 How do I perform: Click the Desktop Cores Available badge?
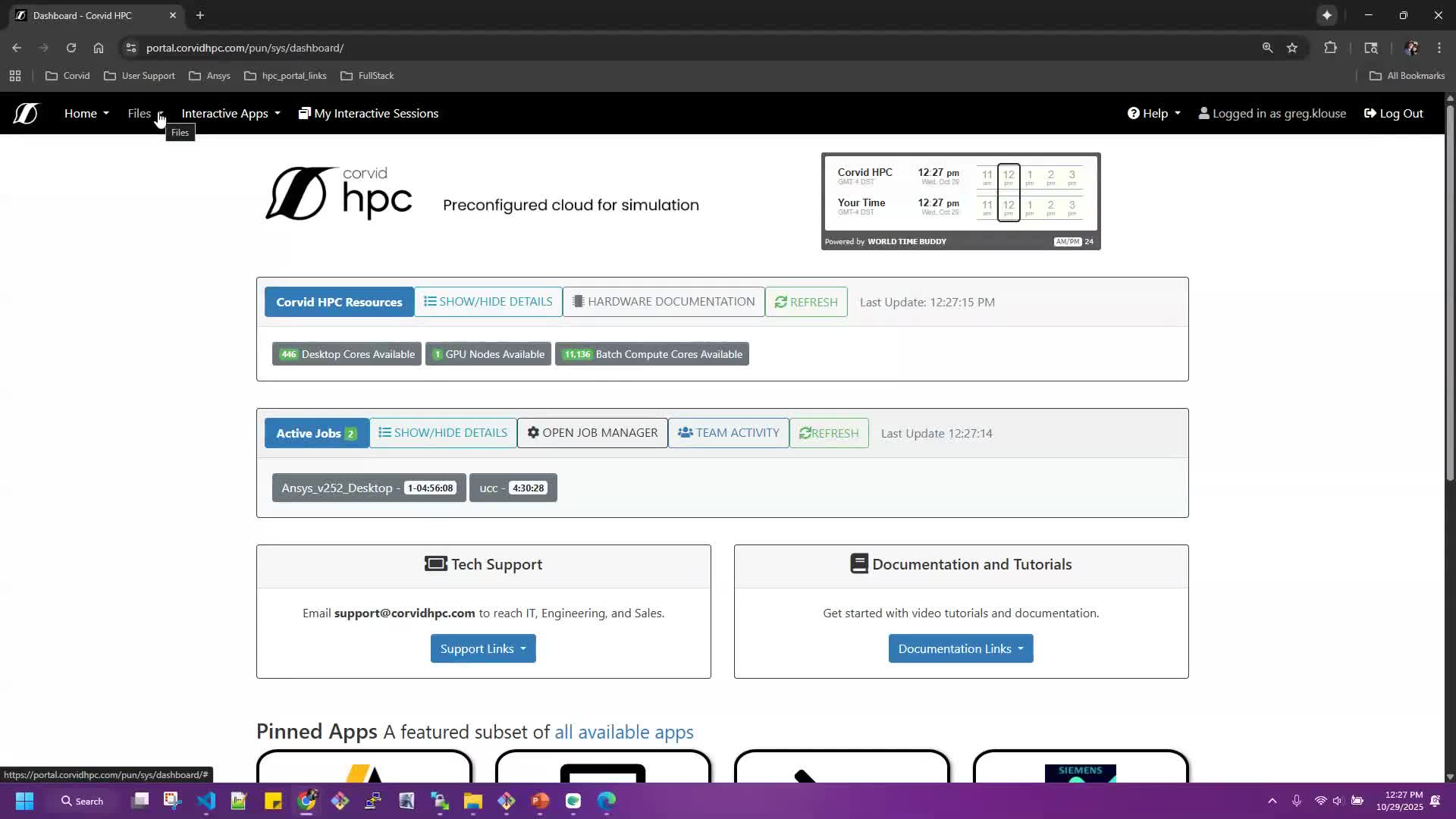click(x=347, y=354)
